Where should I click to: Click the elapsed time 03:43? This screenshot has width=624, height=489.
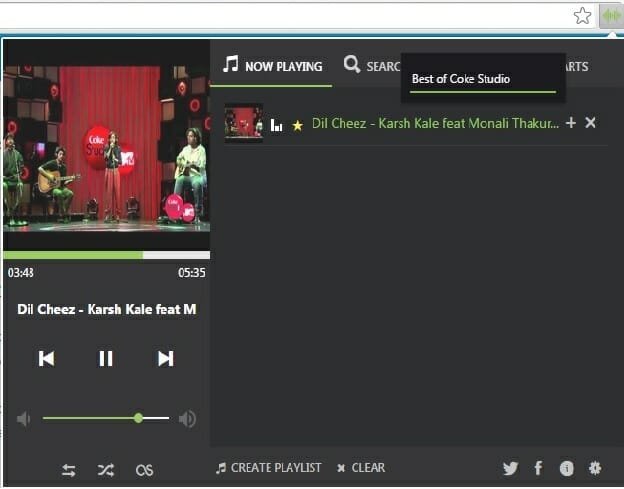[21, 273]
